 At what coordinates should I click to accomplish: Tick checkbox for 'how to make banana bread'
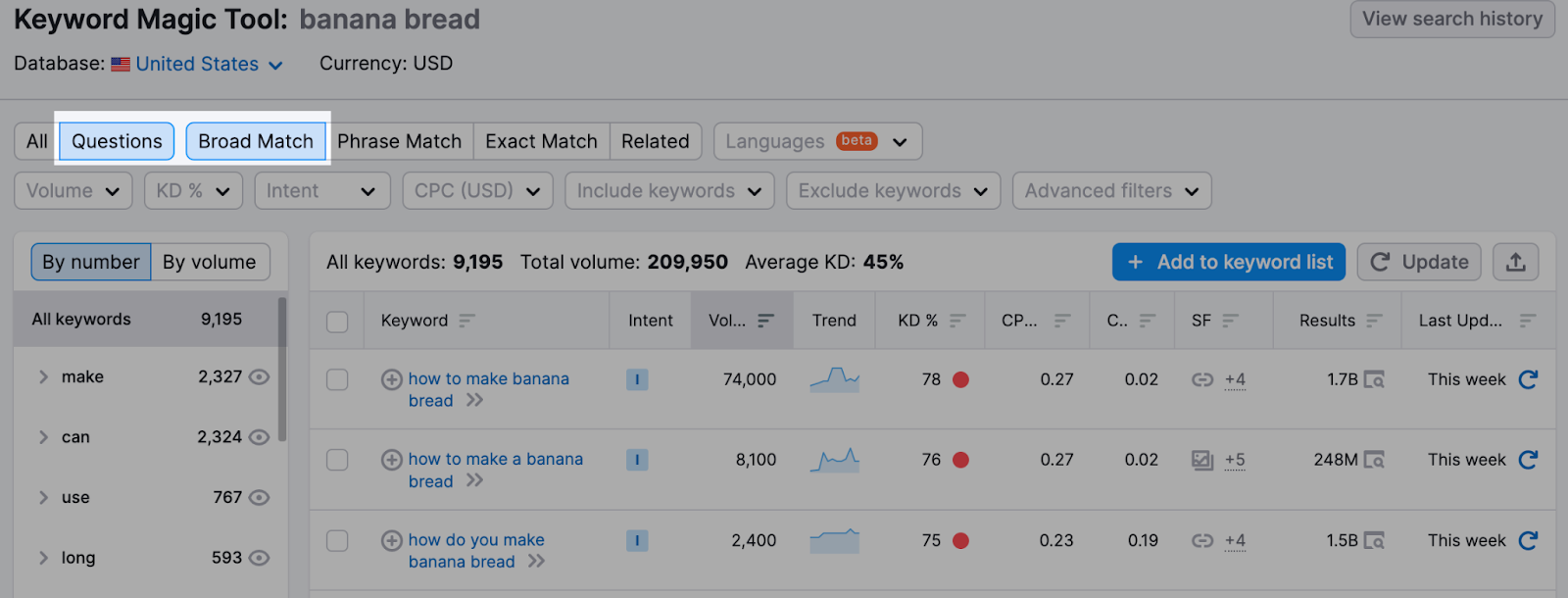(x=337, y=379)
